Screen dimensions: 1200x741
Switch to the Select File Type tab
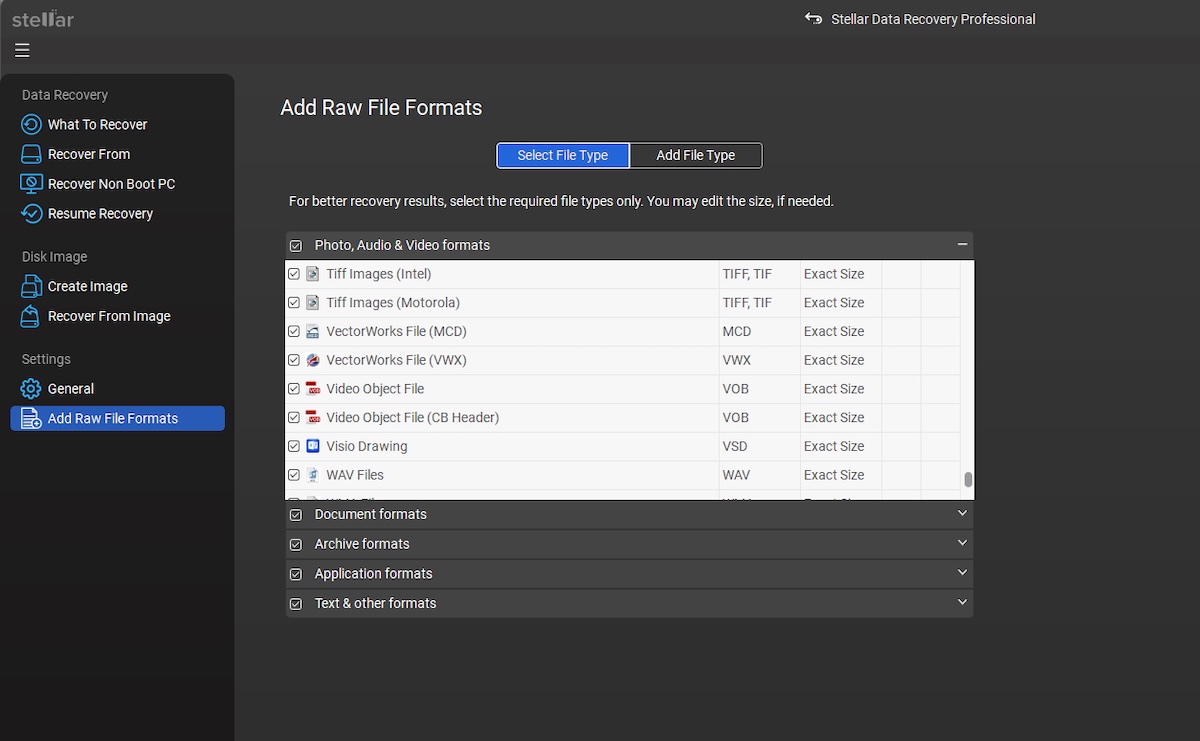coord(563,155)
